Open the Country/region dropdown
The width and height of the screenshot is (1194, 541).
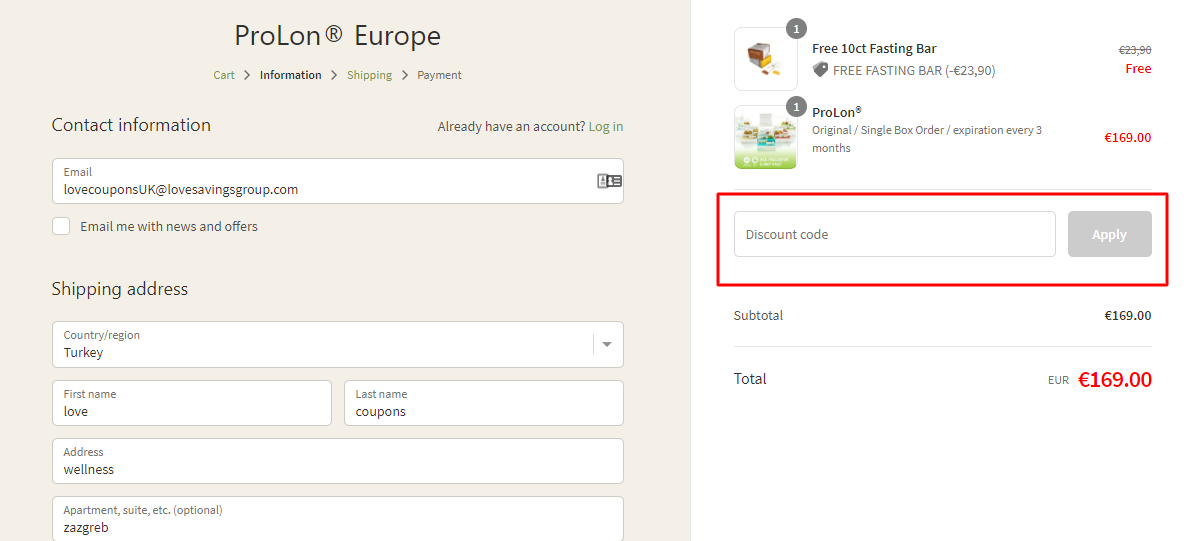pos(337,344)
